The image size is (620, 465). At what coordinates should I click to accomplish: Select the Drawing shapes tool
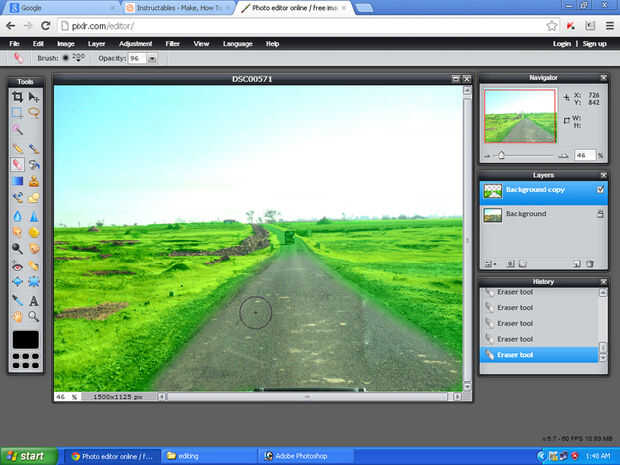34,198
